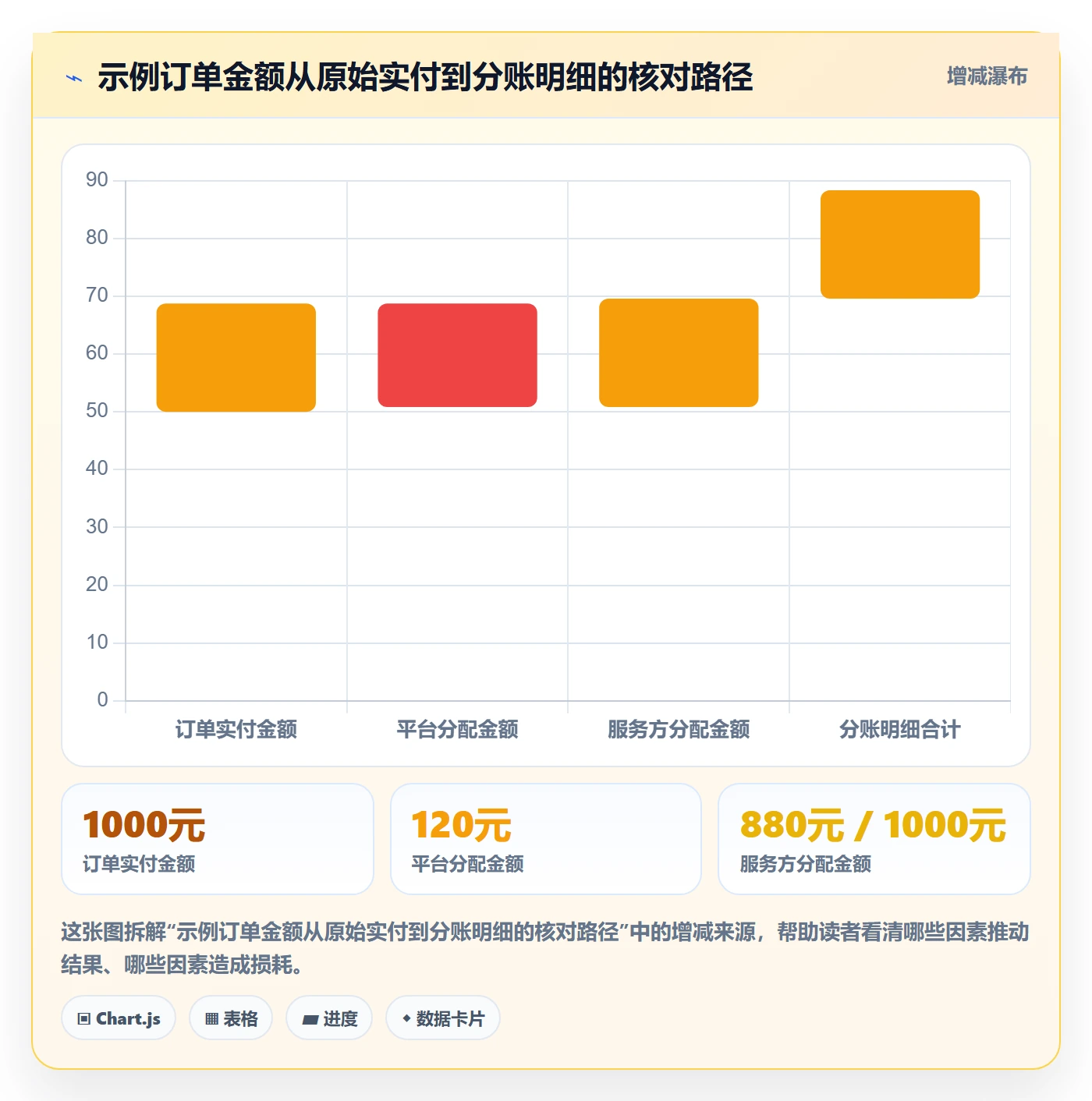Click the 数据卡片 tag chip
This screenshot has height=1101, width=1092.
coord(443,1018)
